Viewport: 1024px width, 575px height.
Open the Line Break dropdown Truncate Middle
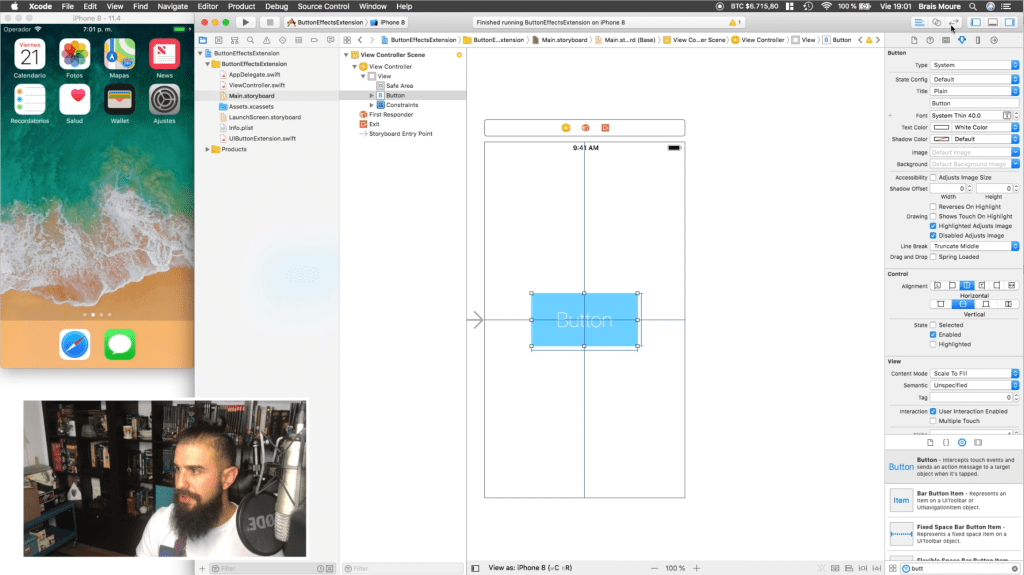click(974, 246)
